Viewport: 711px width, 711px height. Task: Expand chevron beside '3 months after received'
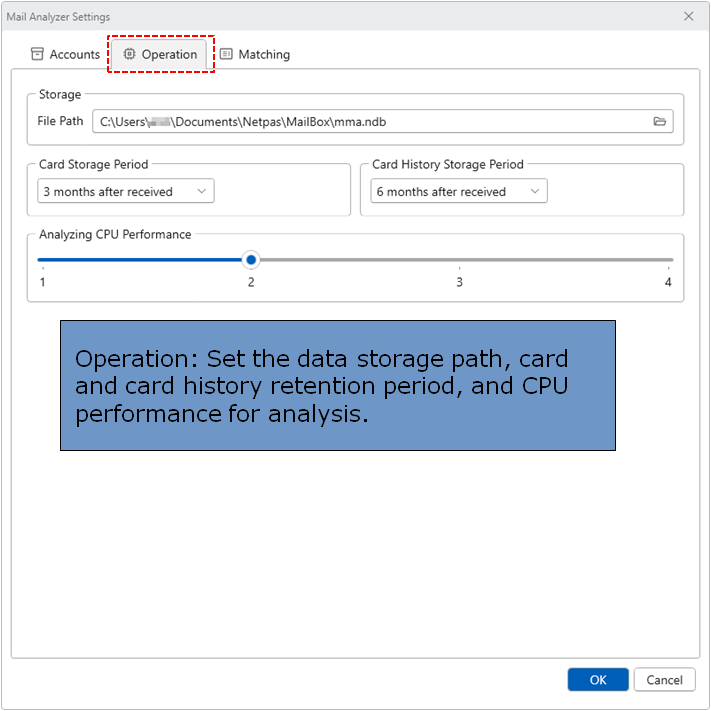tap(201, 191)
